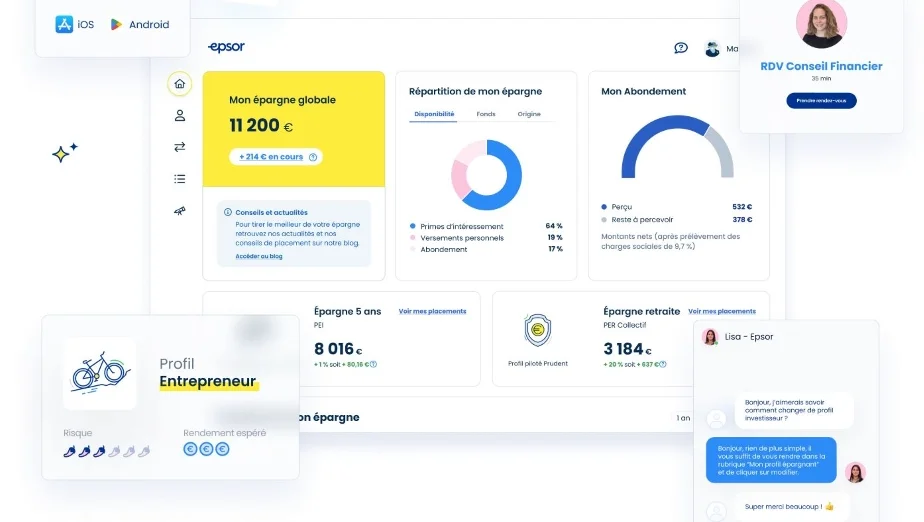The width and height of the screenshot is (924, 522).
Task: Select the Origine tab
Action: point(529,114)
